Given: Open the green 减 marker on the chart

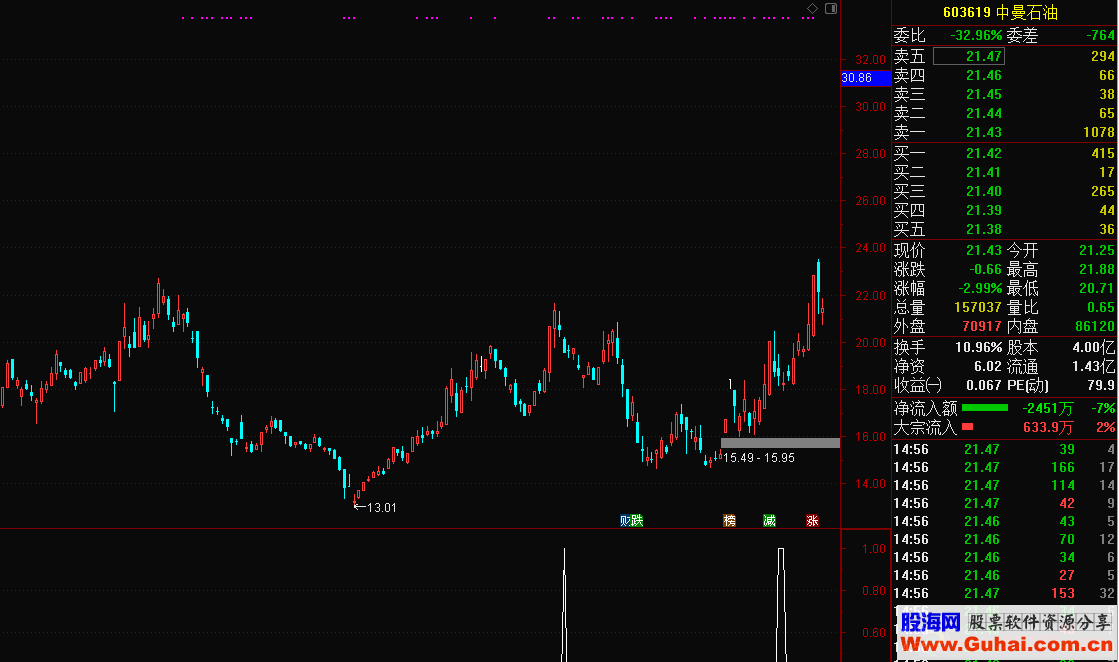Looking at the screenshot, I should click(x=769, y=521).
